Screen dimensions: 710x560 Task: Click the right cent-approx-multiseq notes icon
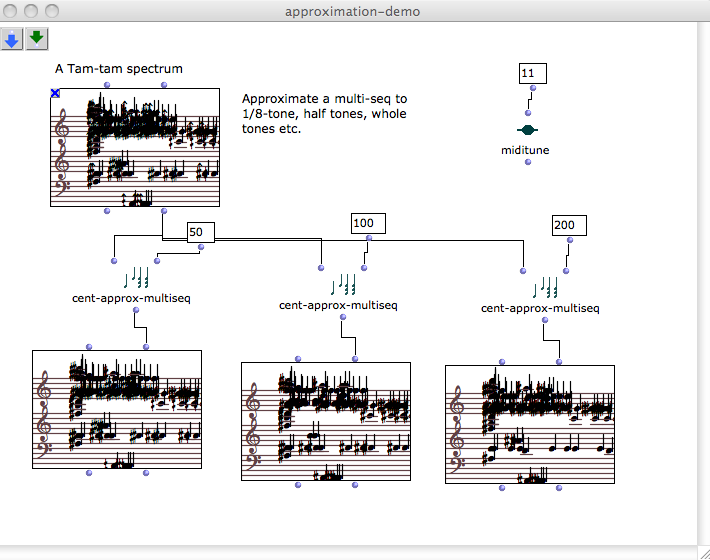click(545, 289)
